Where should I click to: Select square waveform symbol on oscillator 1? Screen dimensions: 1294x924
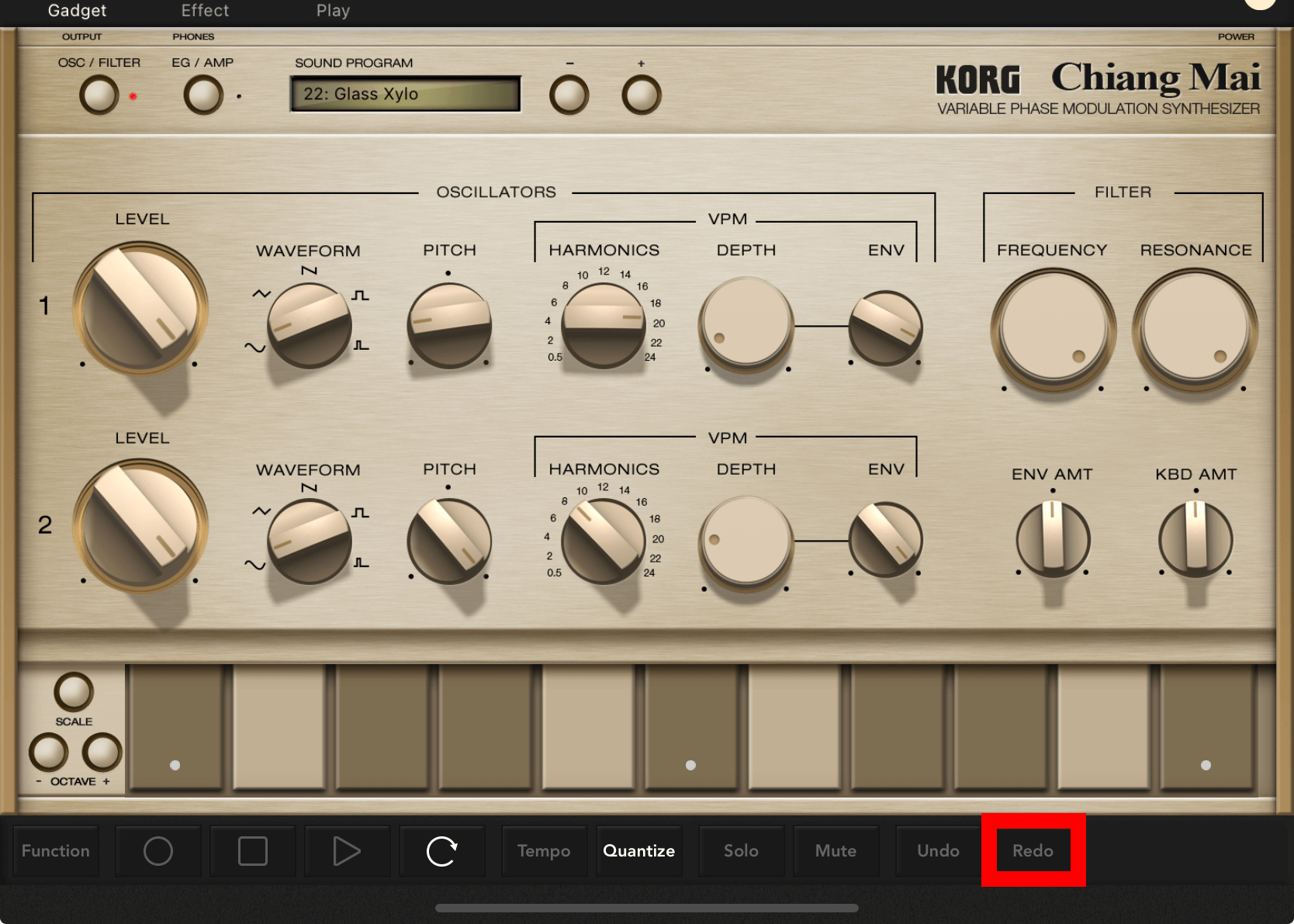pyautogui.click(x=360, y=296)
